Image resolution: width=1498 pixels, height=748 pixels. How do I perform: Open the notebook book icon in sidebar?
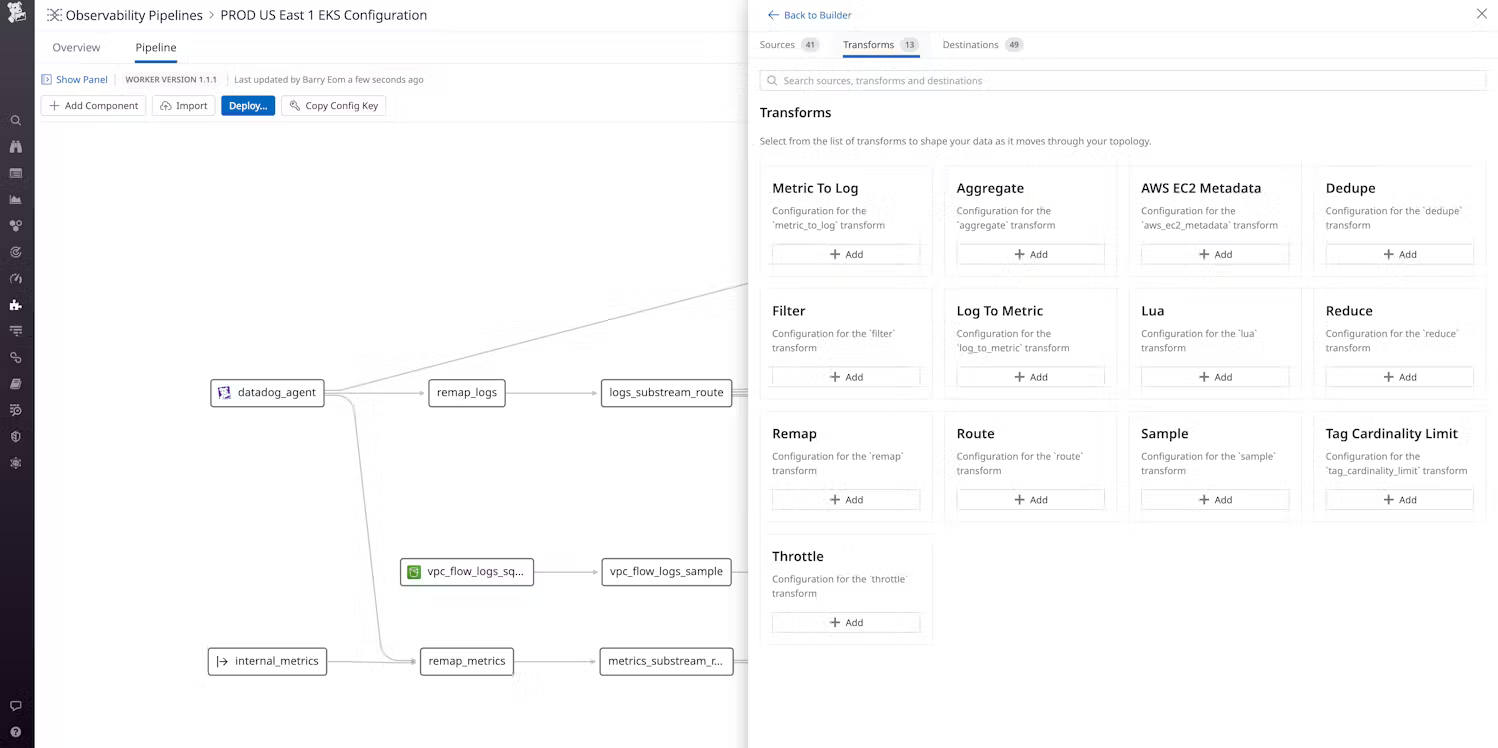16,384
